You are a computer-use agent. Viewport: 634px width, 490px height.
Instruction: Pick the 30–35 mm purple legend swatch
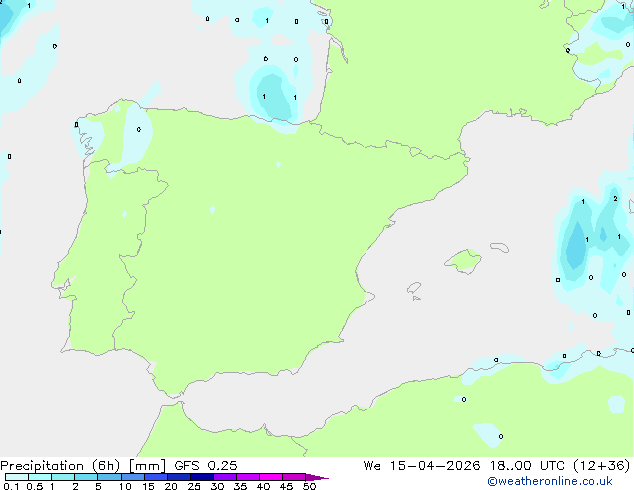tap(225, 477)
